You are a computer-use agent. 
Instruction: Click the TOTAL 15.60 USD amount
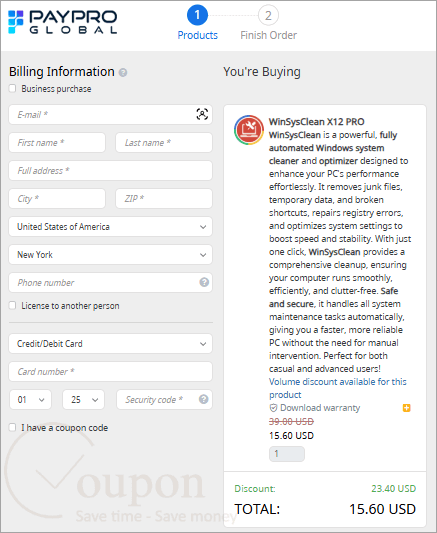tap(382, 509)
